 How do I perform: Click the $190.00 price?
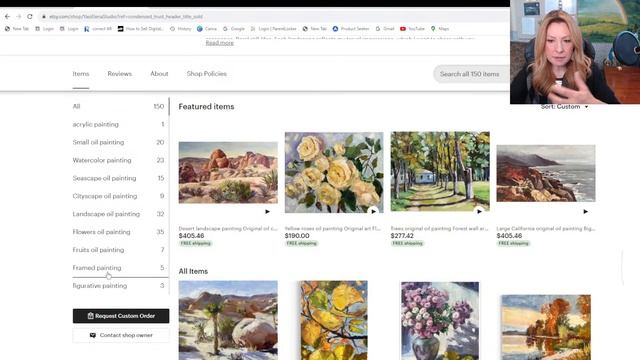pos(297,236)
